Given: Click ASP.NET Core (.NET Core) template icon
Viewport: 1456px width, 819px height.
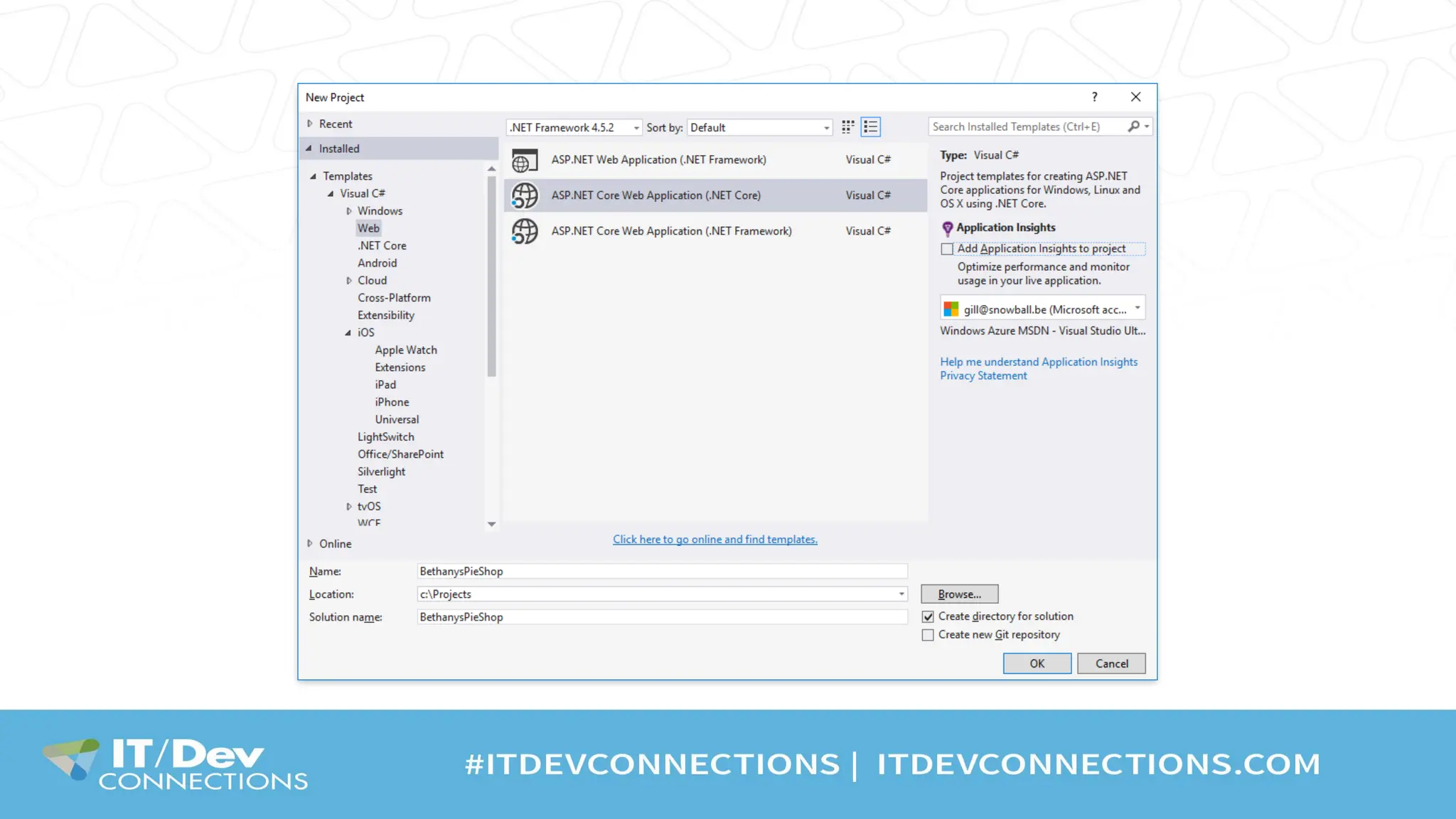Looking at the screenshot, I should pos(525,196).
